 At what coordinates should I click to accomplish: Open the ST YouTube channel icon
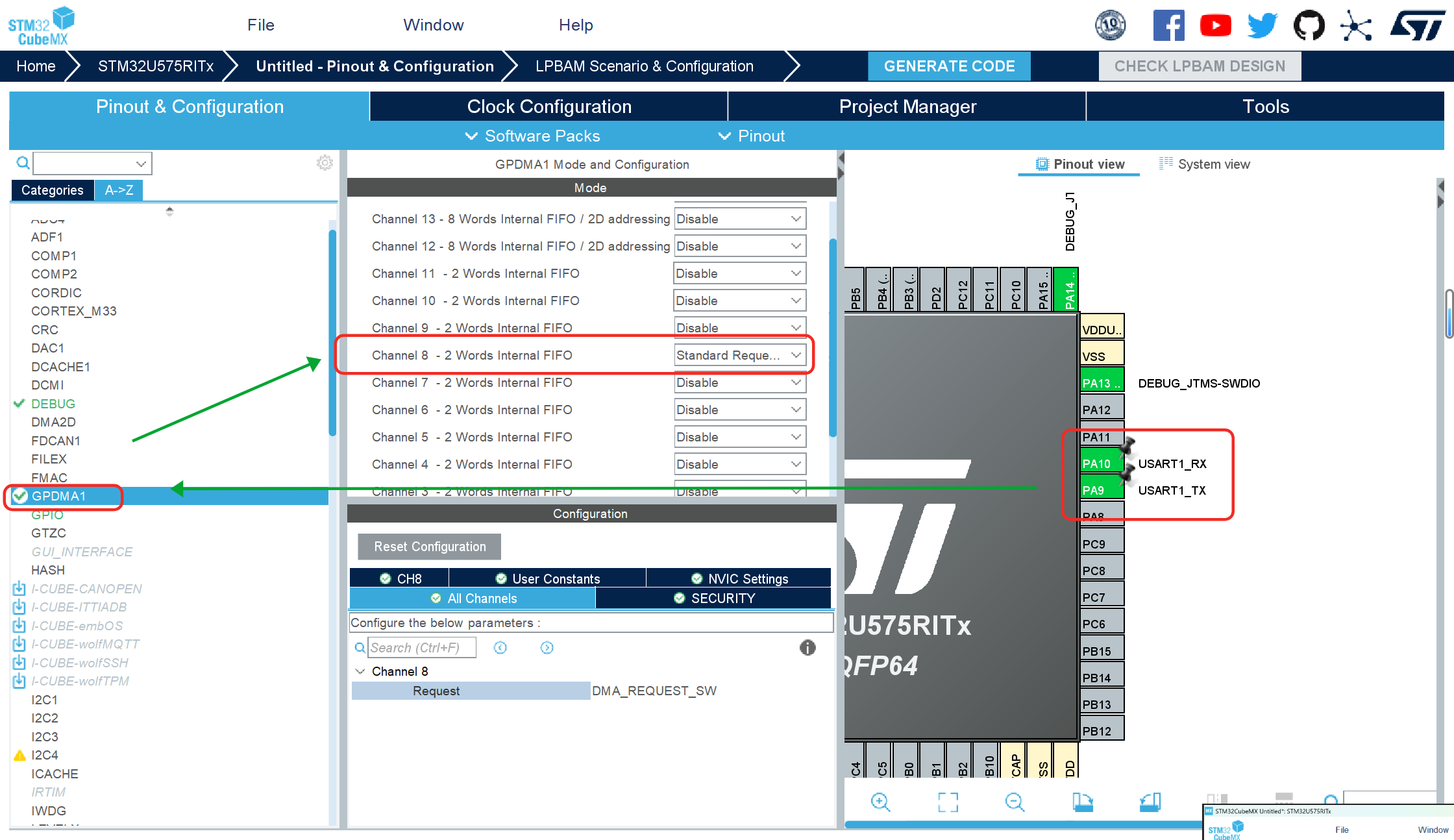click(x=1215, y=25)
